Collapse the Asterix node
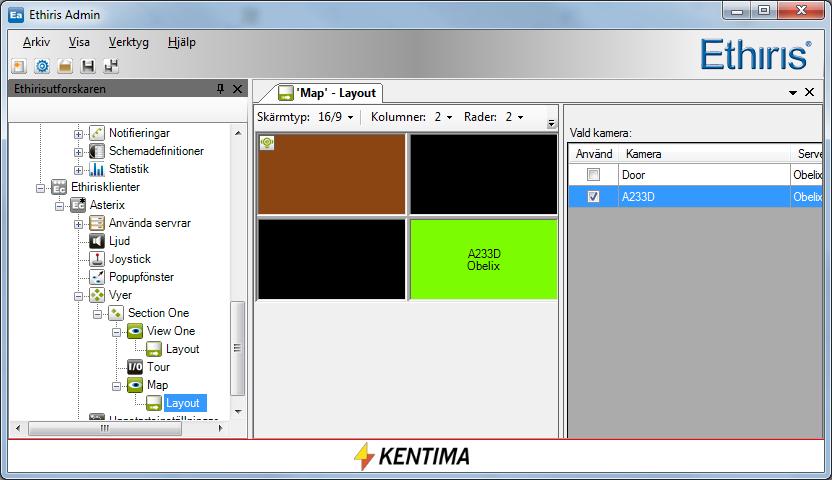832x480 pixels. pyautogui.click(x=59, y=206)
